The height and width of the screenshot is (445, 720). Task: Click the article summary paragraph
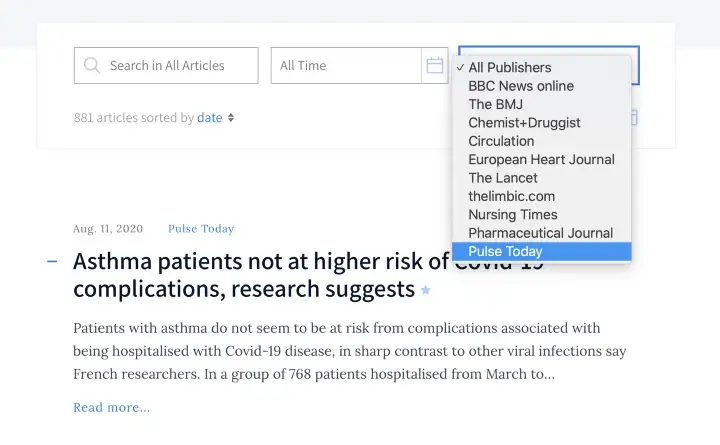point(349,351)
